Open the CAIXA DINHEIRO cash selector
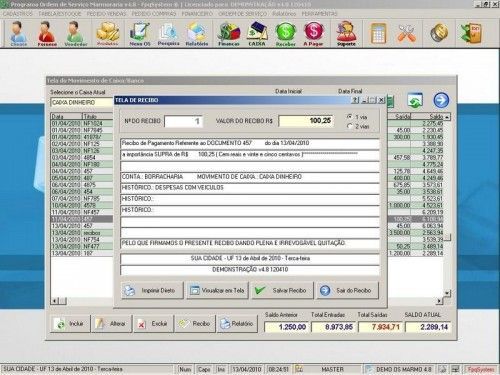Viewport: 500px width, 375px height. pos(82,102)
